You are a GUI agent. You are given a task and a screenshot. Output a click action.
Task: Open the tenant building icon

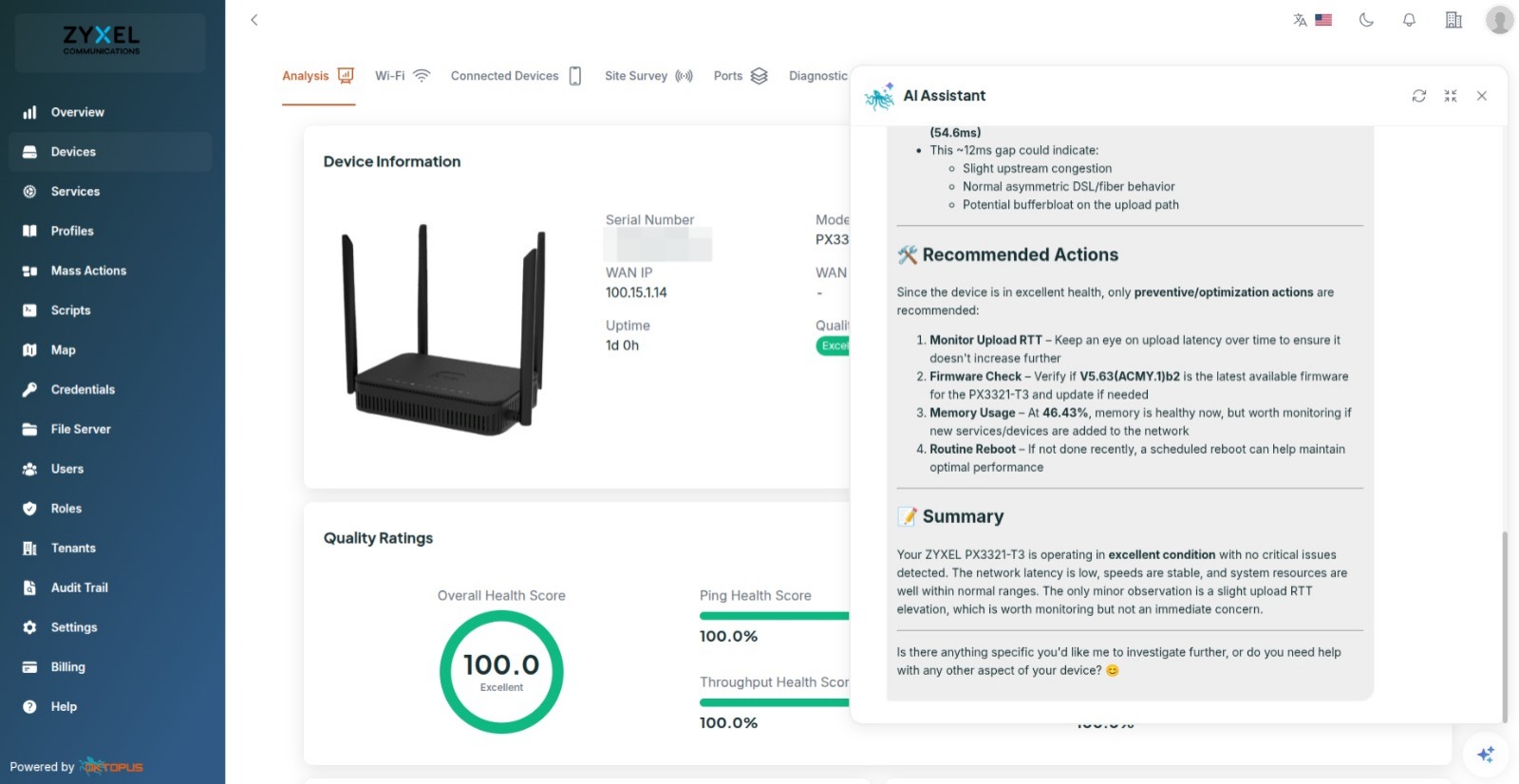point(1453,20)
